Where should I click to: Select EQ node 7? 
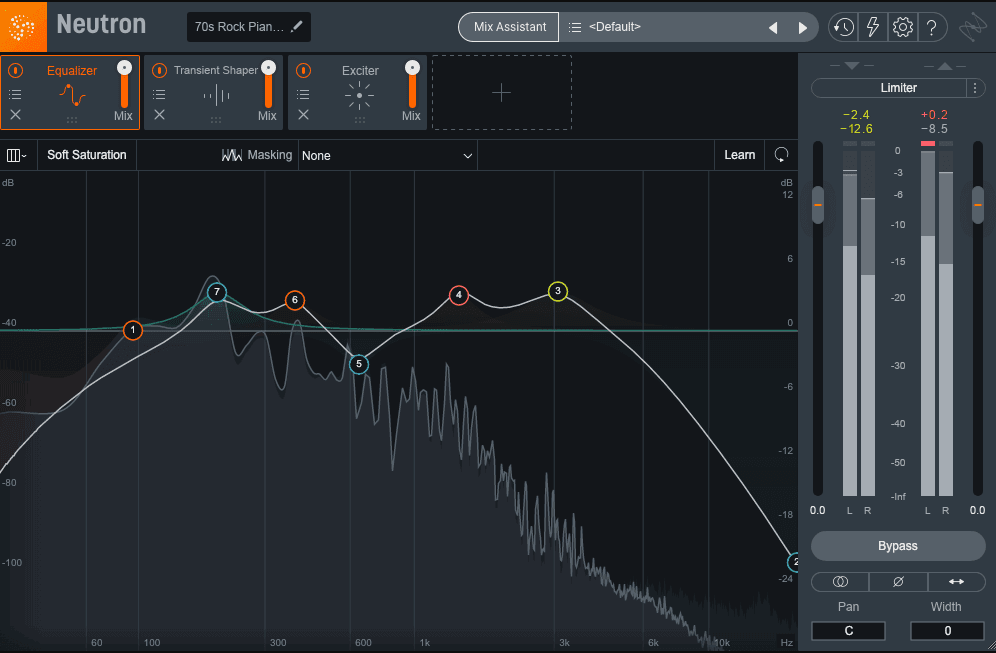pyautogui.click(x=217, y=292)
